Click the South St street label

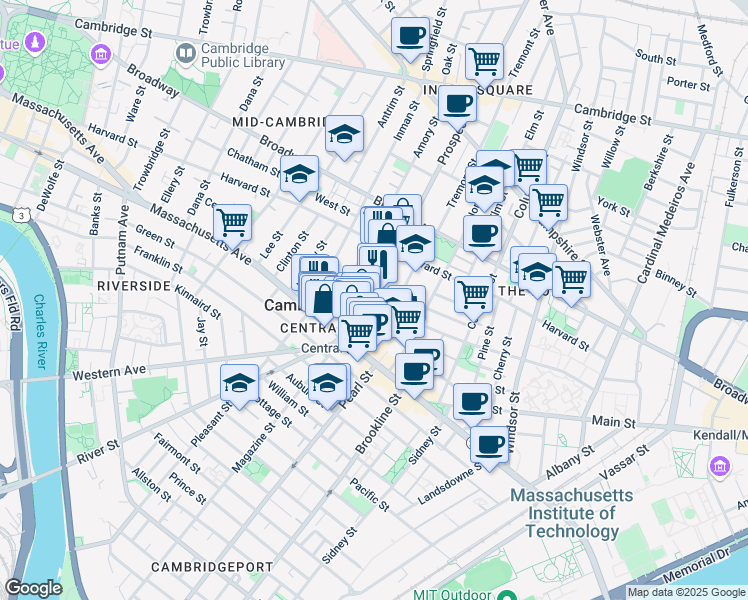tap(655, 57)
